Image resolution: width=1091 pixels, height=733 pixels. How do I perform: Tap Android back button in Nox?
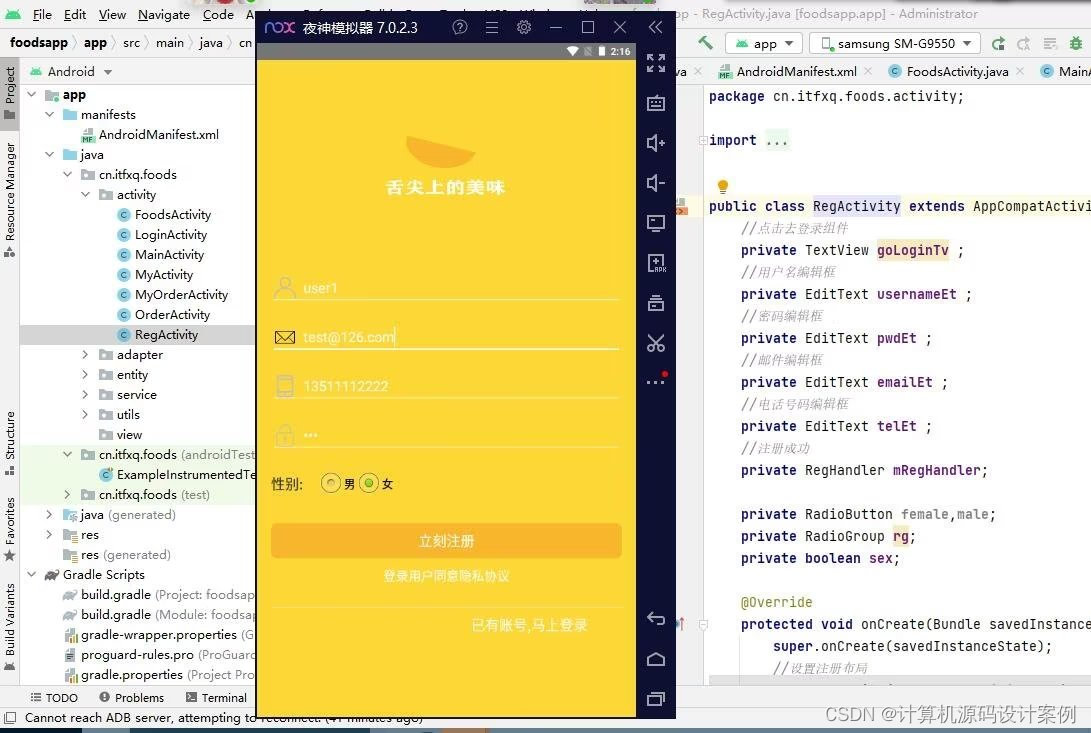pyautogui.click(x=655, y=618)
